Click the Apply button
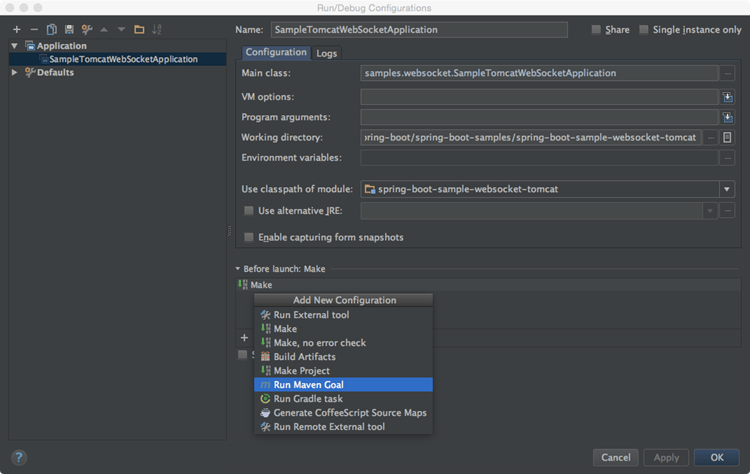 (x=666, y=458)
